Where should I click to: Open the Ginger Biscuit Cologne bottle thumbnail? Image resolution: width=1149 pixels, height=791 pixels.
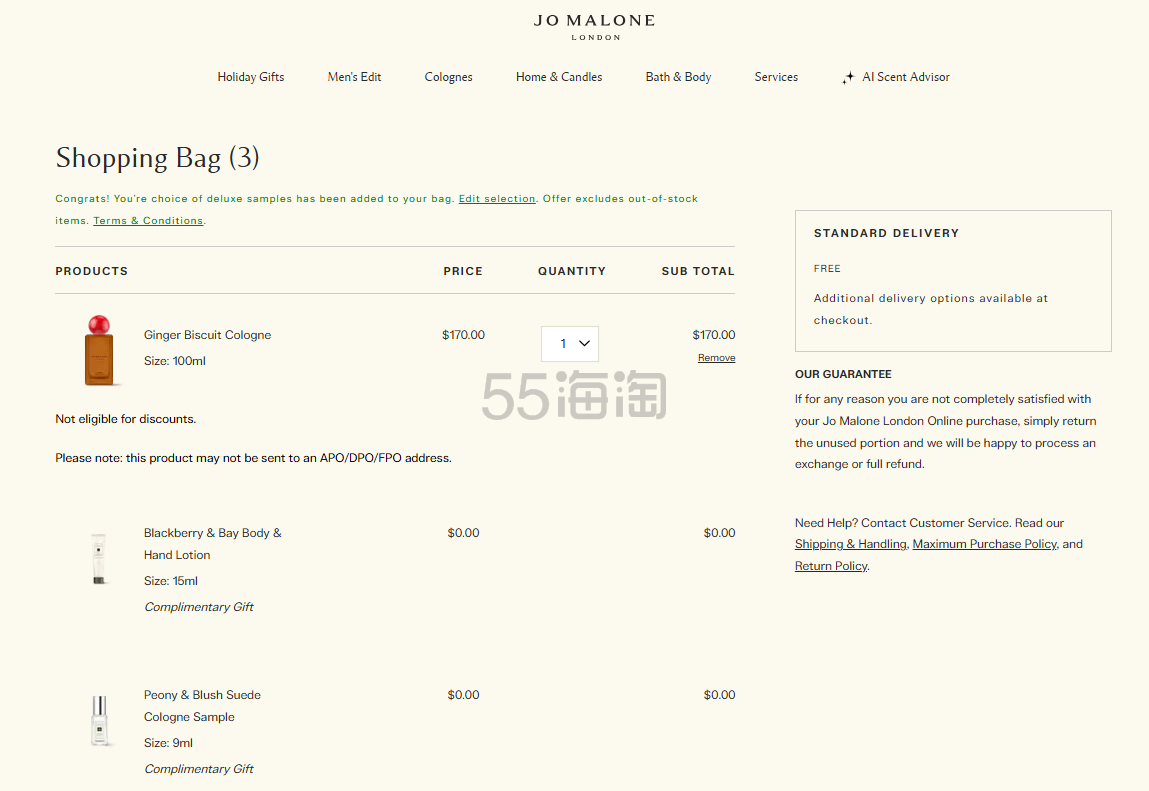click(x=99, y=350)
